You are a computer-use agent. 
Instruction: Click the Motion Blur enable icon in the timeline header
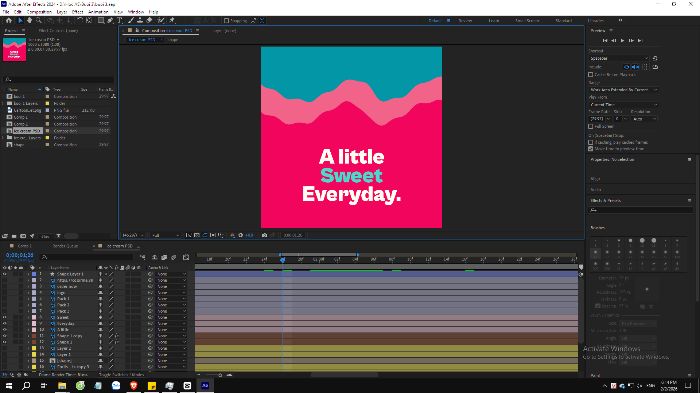pyautogui.click(x=174, y=257)
